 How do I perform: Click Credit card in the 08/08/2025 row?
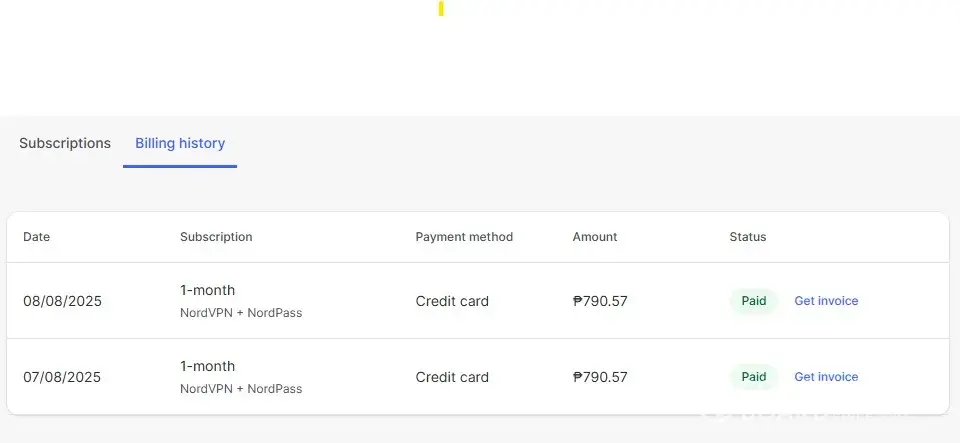pos(452,301)
